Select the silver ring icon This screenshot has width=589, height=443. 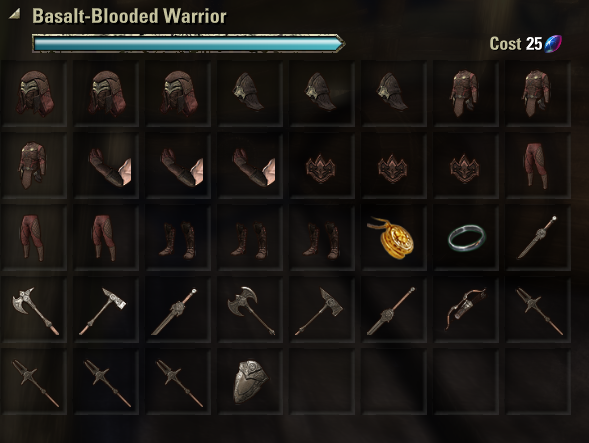(x=466, y=237)
